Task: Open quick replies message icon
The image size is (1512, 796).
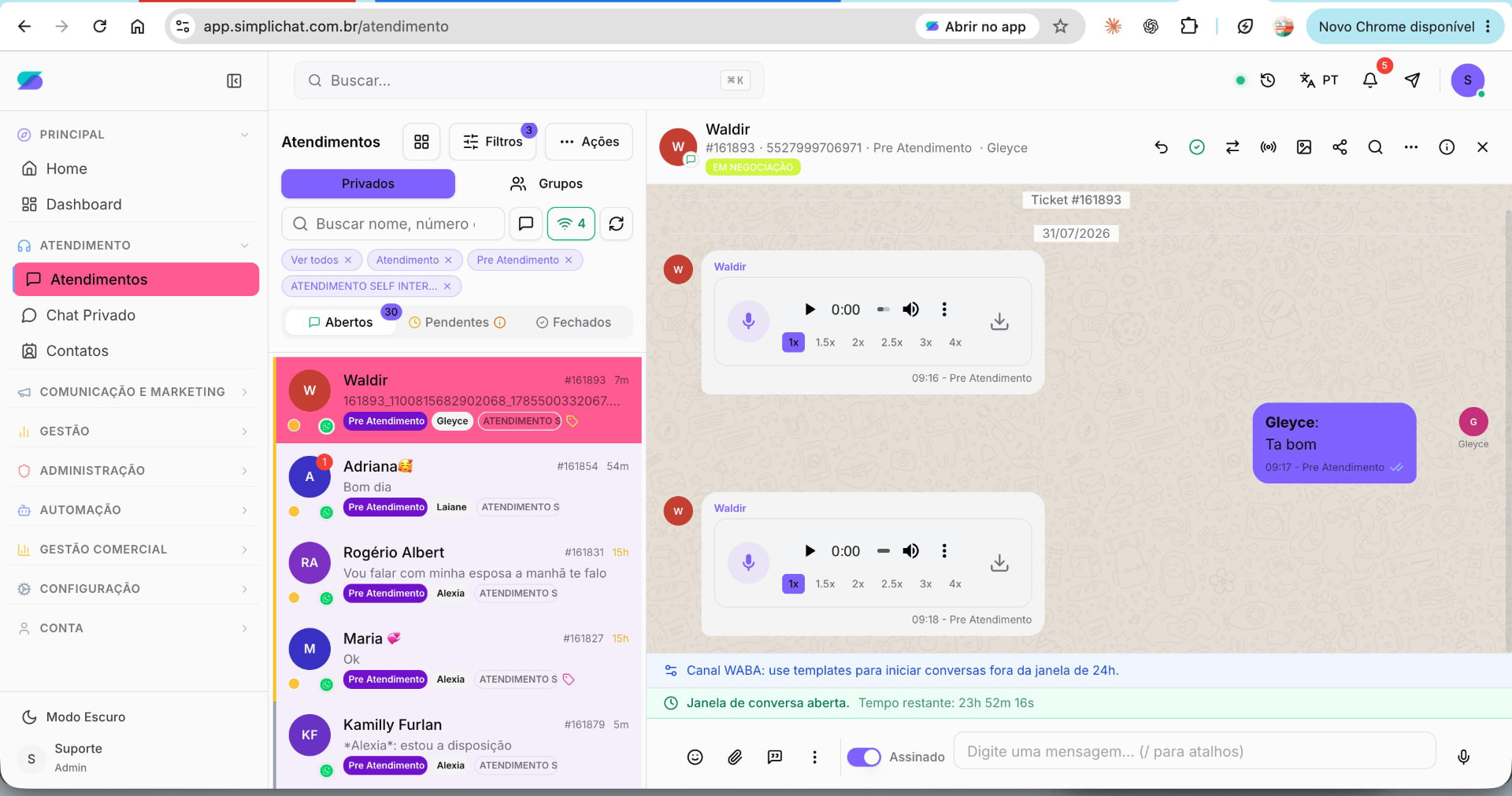Action: 775,757
